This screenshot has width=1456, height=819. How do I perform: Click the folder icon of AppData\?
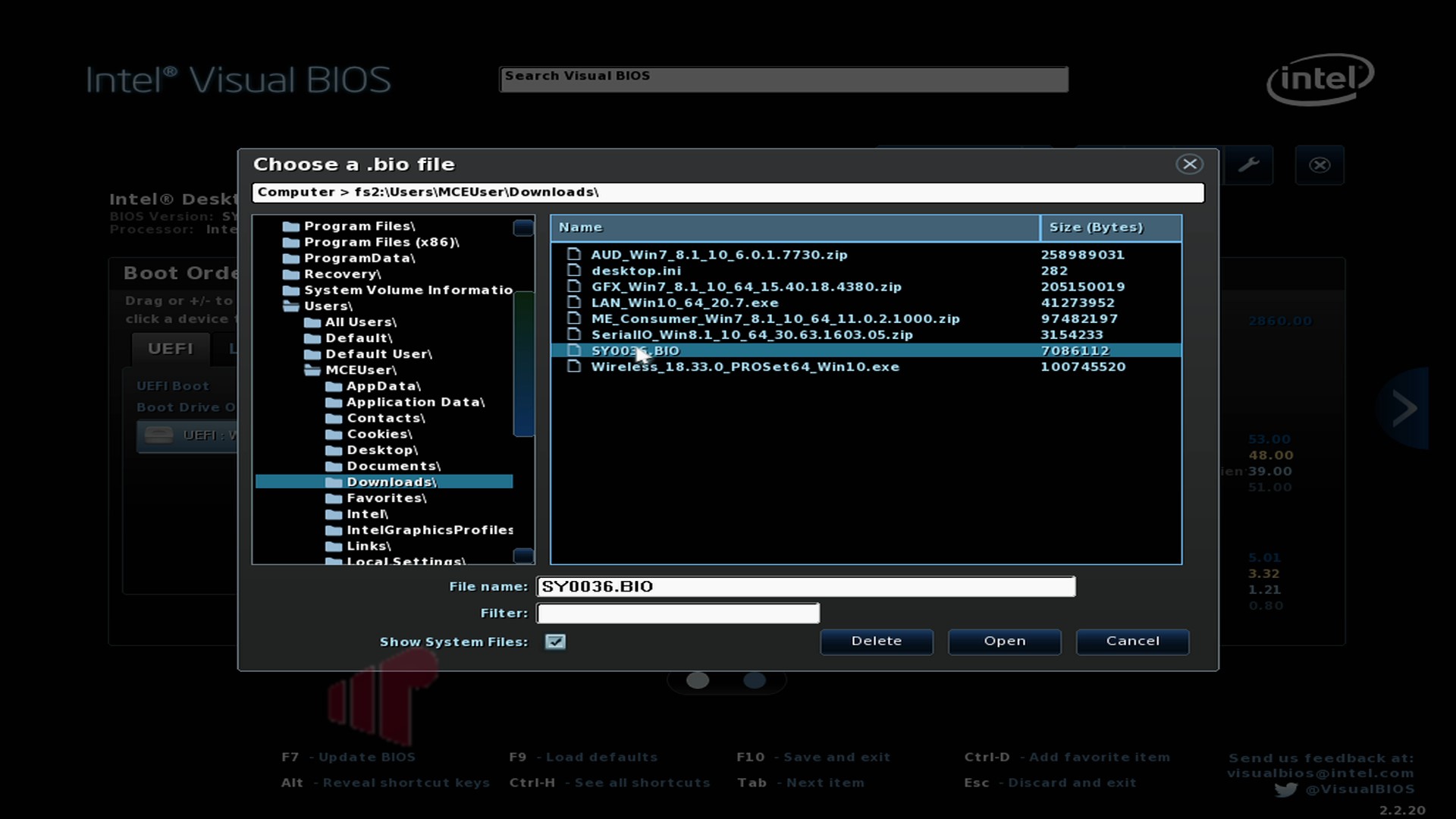(334, 386)
